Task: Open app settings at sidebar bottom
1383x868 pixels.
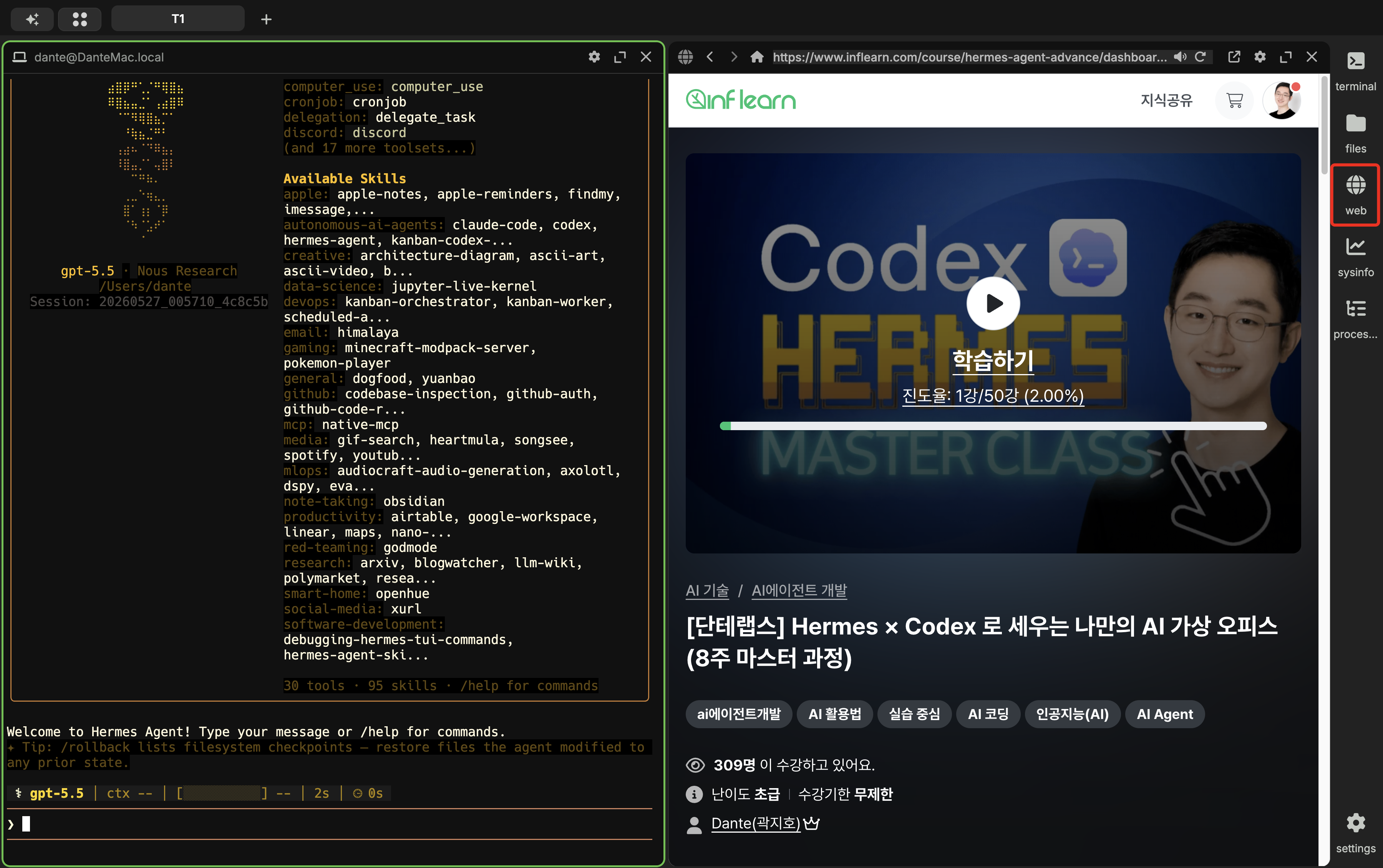Action: pos(1356,832)
